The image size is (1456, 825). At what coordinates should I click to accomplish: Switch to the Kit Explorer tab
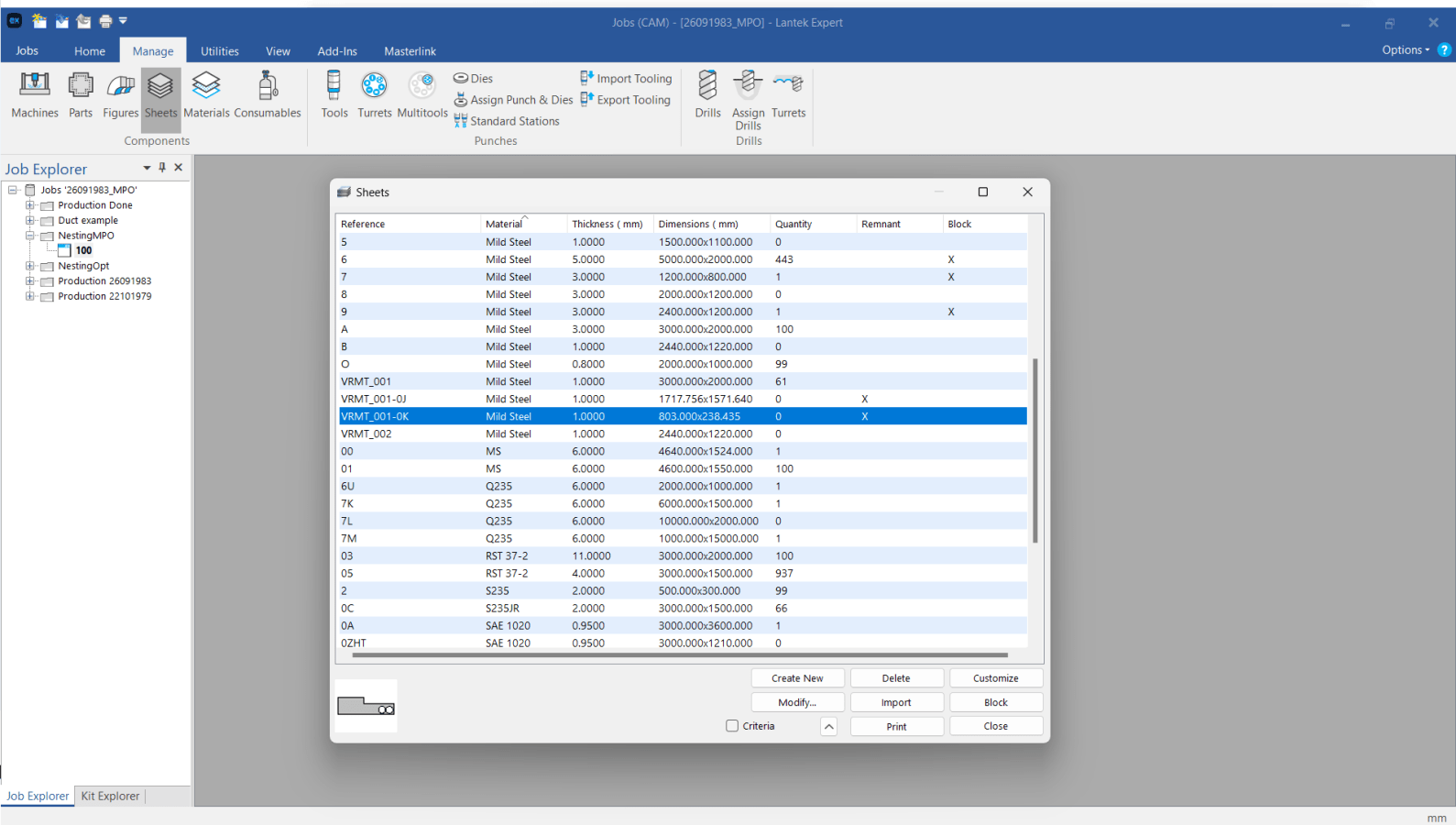tap(110, 796)
